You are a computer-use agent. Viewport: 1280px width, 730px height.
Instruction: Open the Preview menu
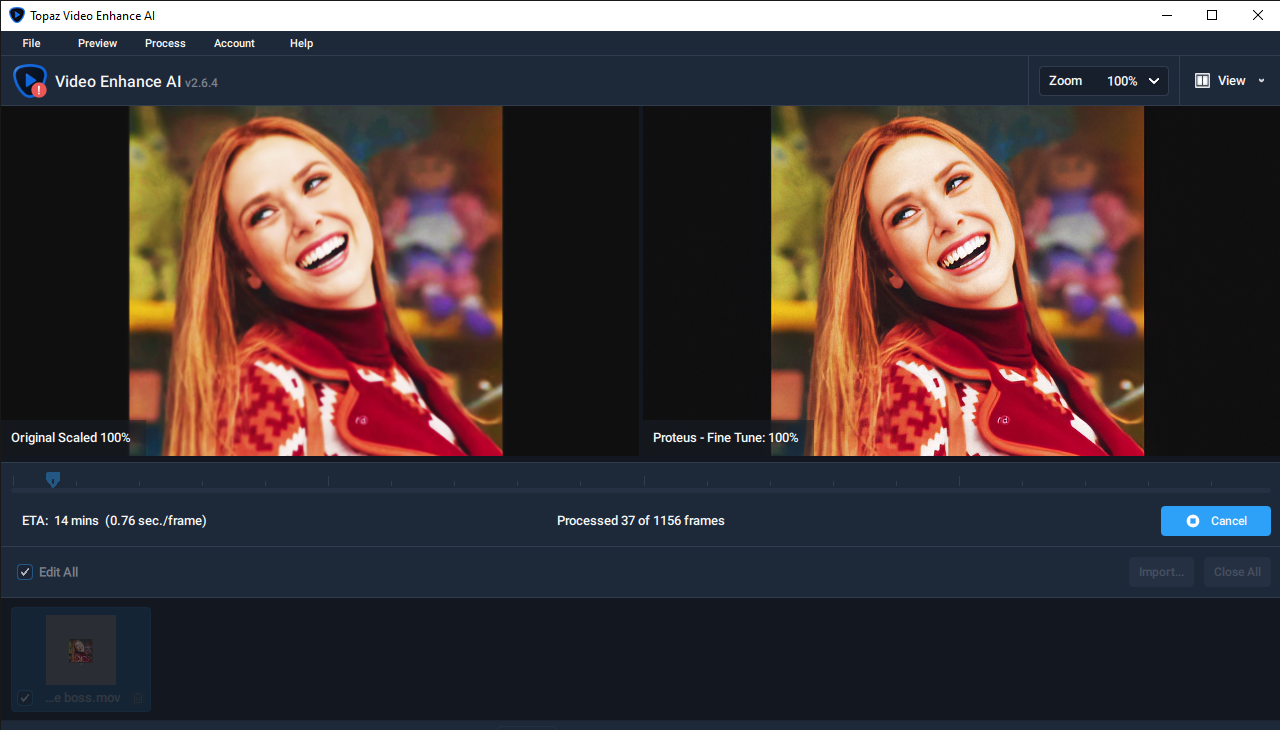[97, 43]
